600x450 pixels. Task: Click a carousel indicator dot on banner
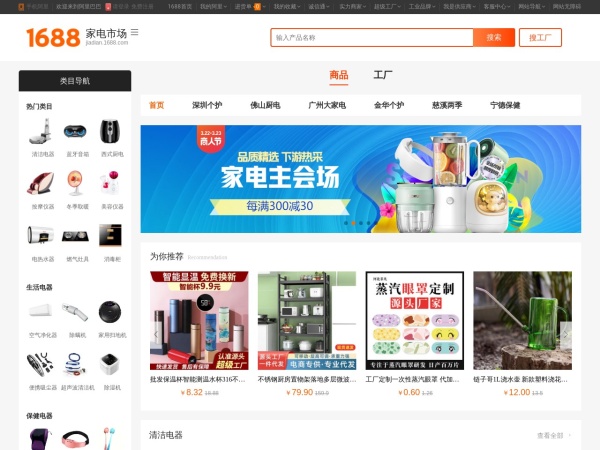[361, 223]
